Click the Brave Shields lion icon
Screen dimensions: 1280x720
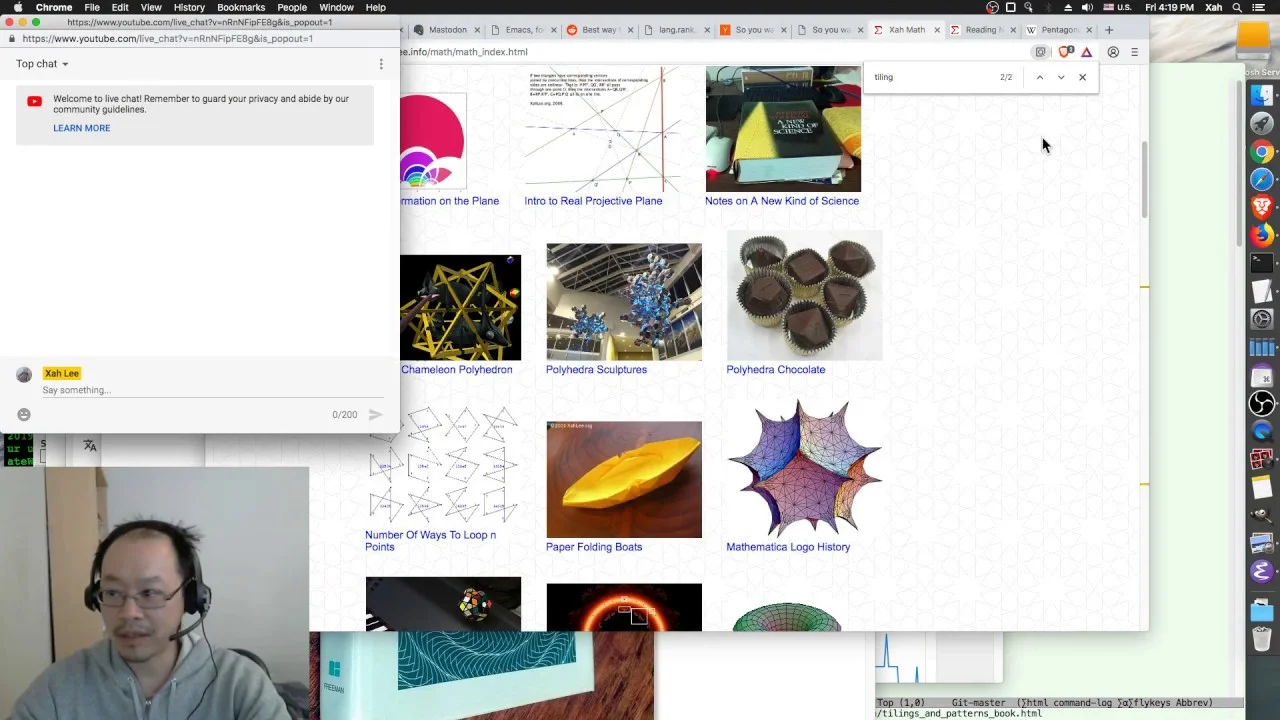[x=1064, y=52]
